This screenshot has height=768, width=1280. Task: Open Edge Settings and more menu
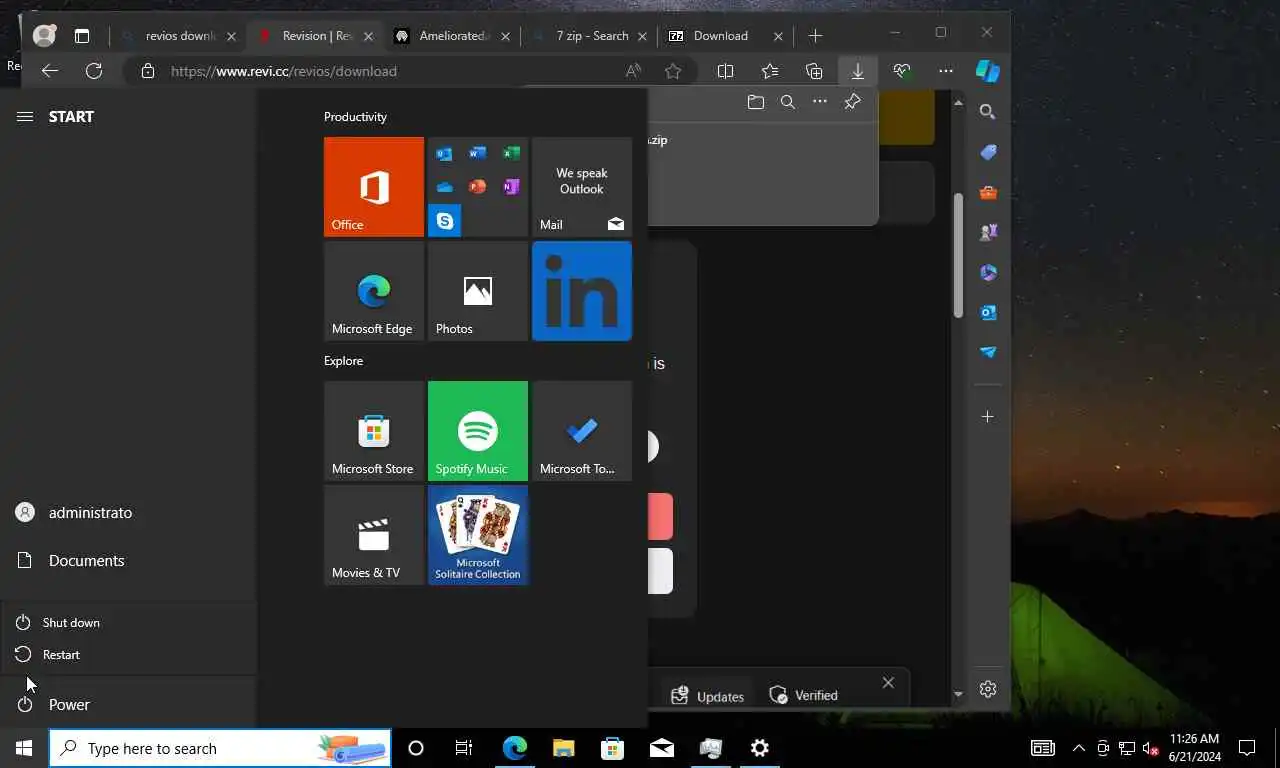pyautogui.click(x=946, y=71)
